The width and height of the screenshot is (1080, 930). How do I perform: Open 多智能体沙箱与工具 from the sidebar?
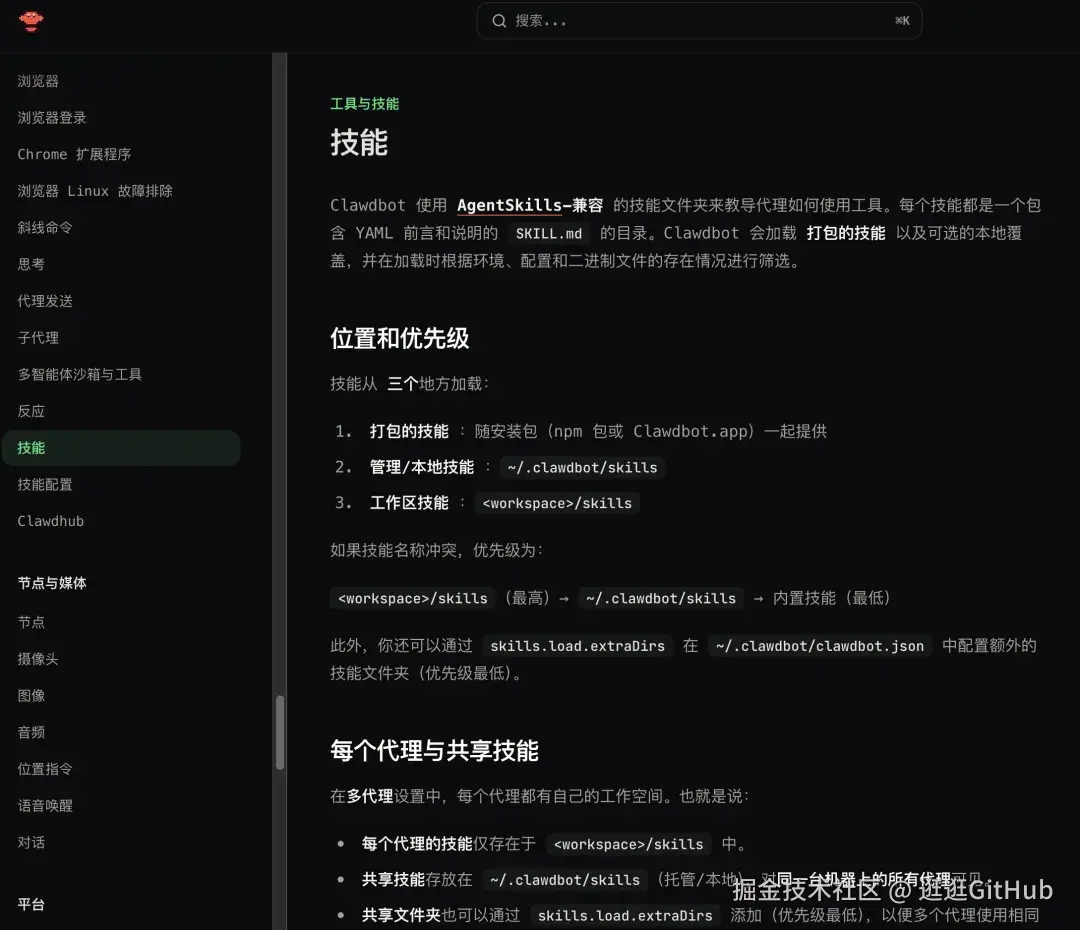79,374
